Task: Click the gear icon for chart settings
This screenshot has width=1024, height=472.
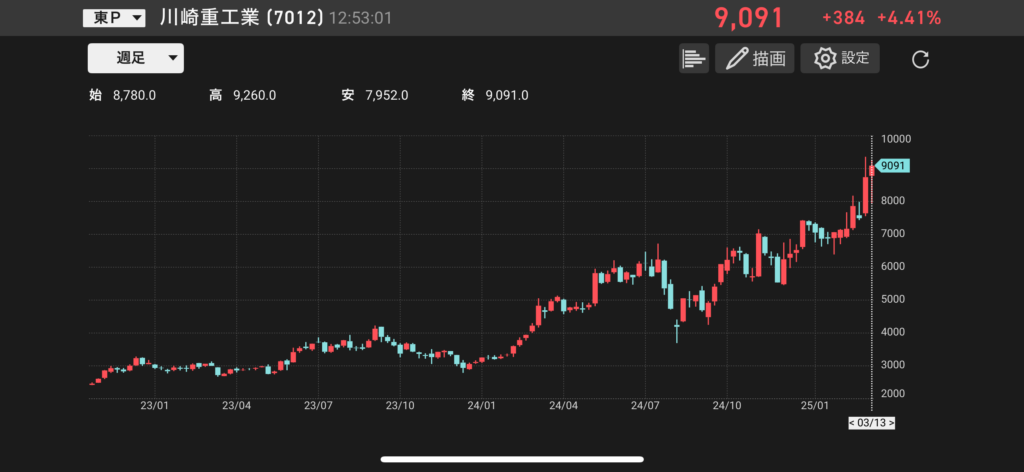Action: coord(824,59)
